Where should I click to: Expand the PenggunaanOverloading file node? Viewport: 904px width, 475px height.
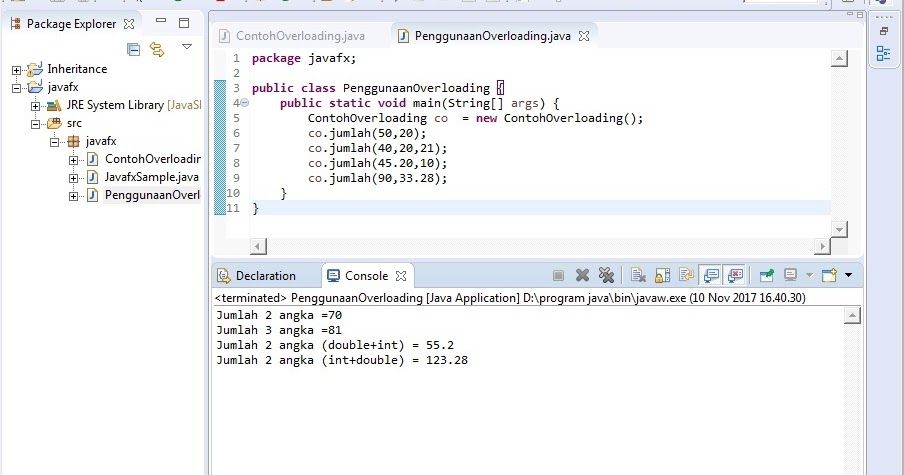[x=73, y=196]
